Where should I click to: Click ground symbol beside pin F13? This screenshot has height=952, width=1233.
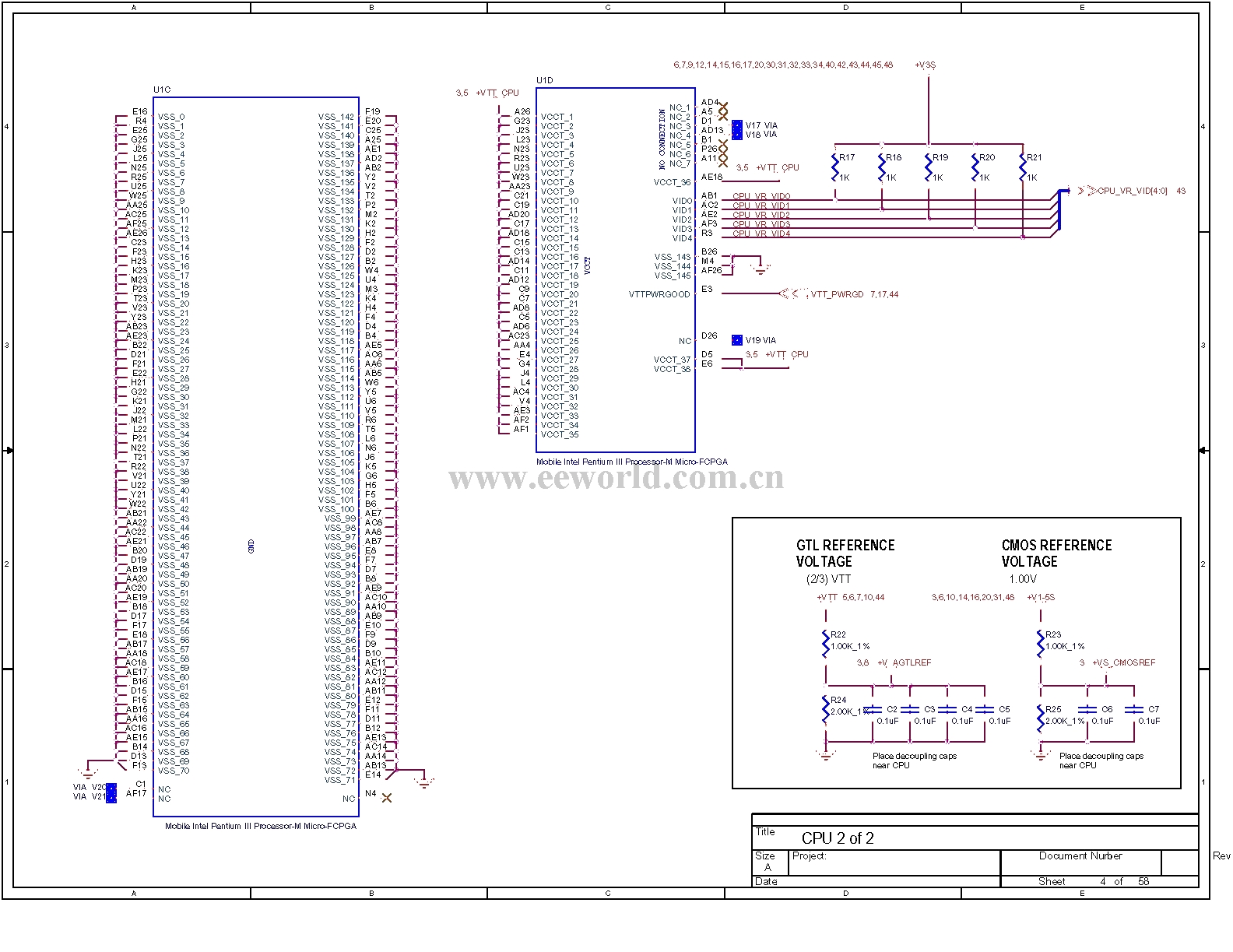tap(89, 773)
